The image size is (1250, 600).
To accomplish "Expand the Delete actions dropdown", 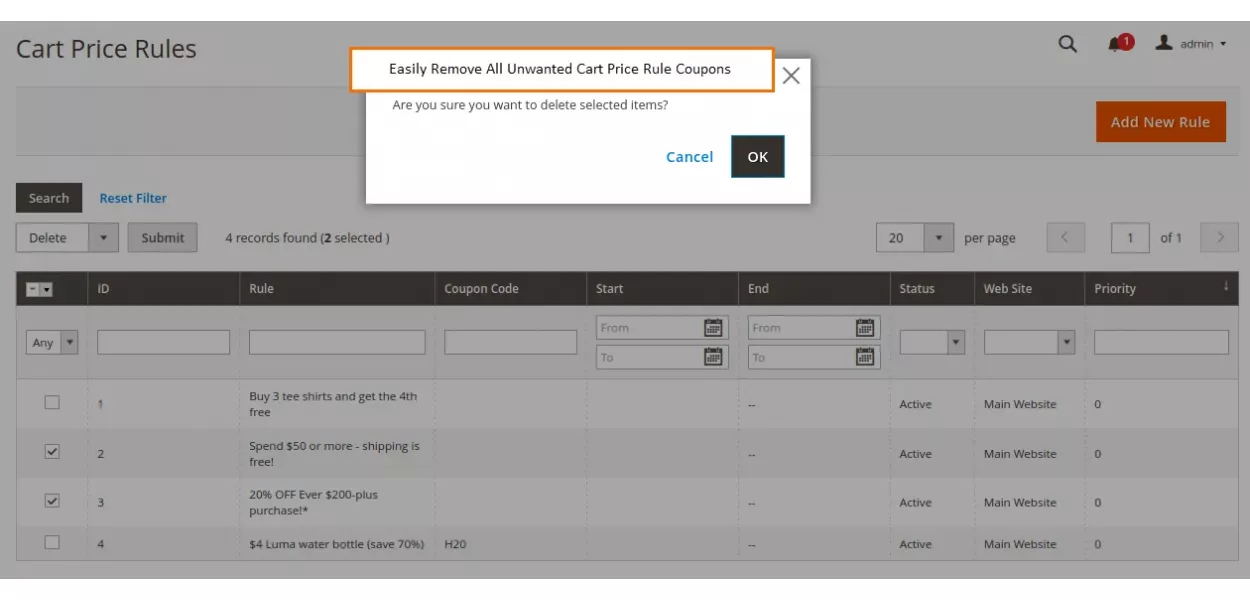I will (104, 238).
